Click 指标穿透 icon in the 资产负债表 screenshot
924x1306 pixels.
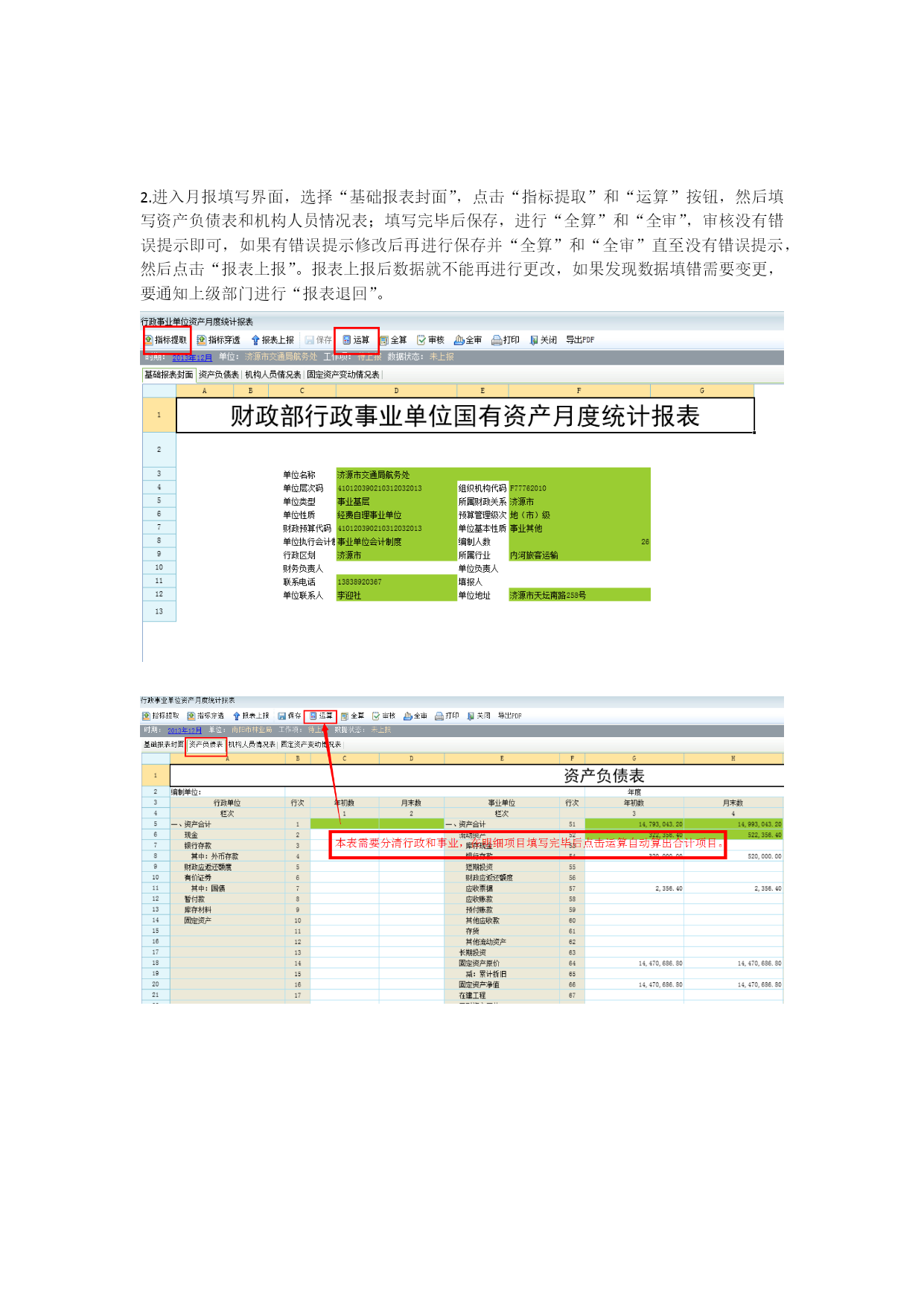coord(191,716)
